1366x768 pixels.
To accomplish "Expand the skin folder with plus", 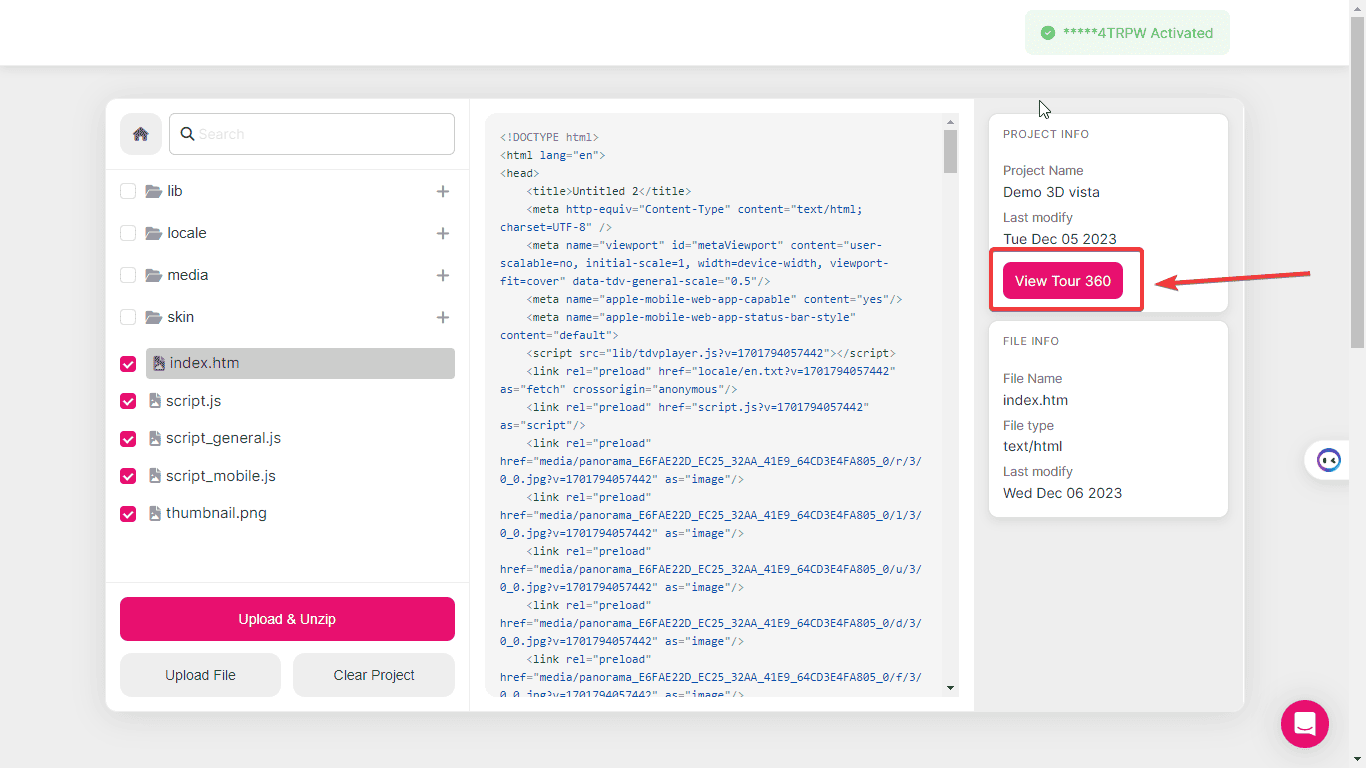I will click(x=443, y=317).
